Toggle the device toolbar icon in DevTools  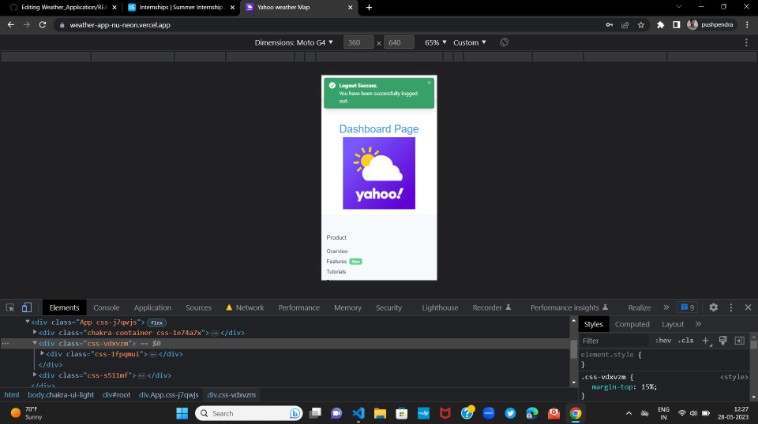pyautogui.click(x=26, y=308)
